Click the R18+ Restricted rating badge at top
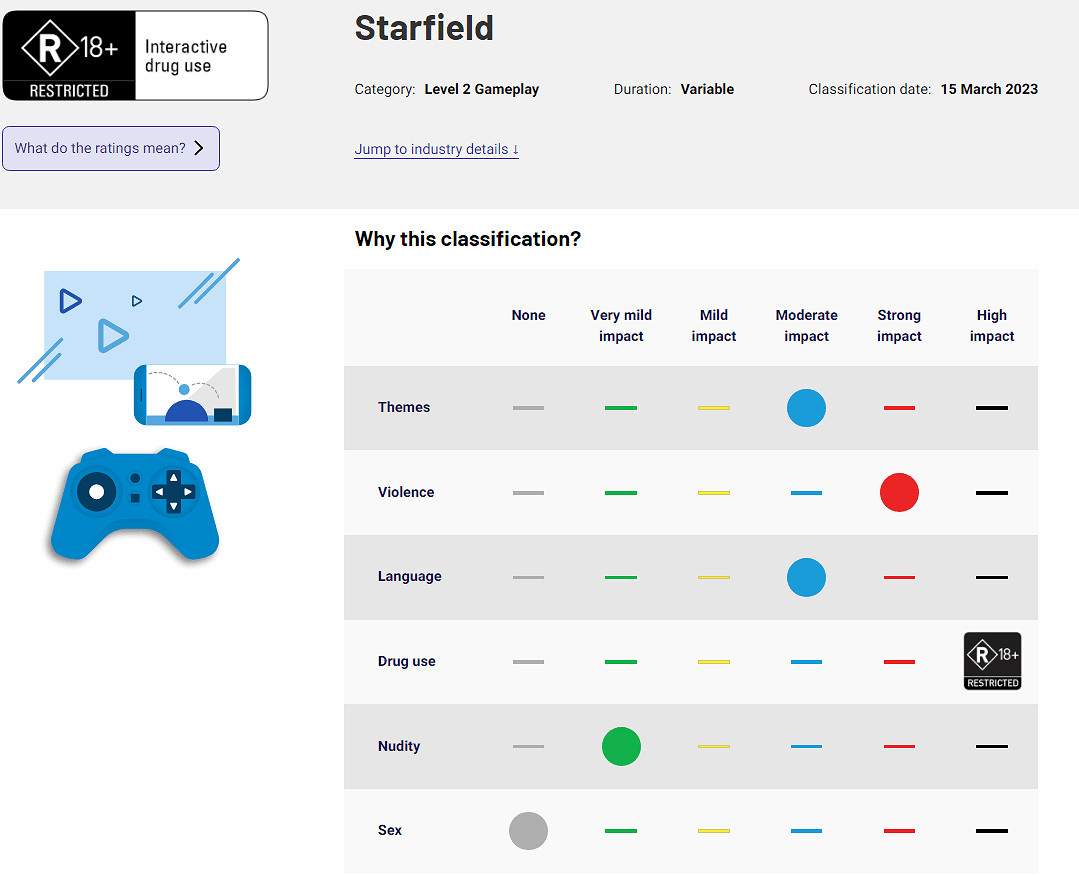Image resolution: width=1079 pixels, height=876 pixels. (69, 56)
